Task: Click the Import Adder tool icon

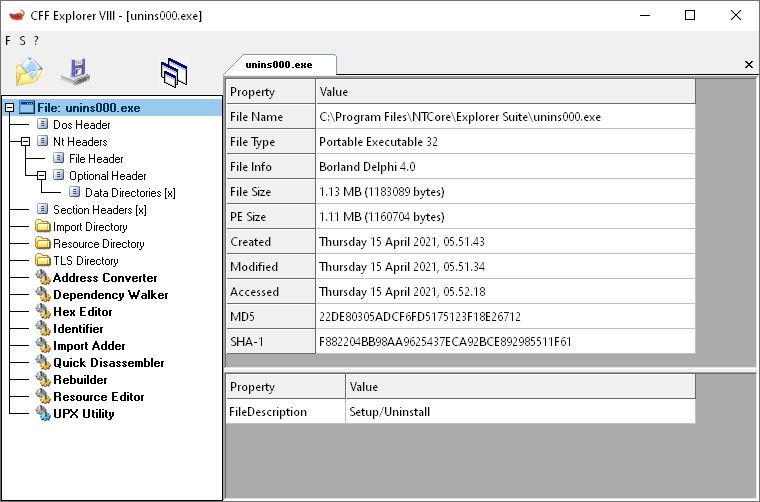Action: (x=43, y=345)
